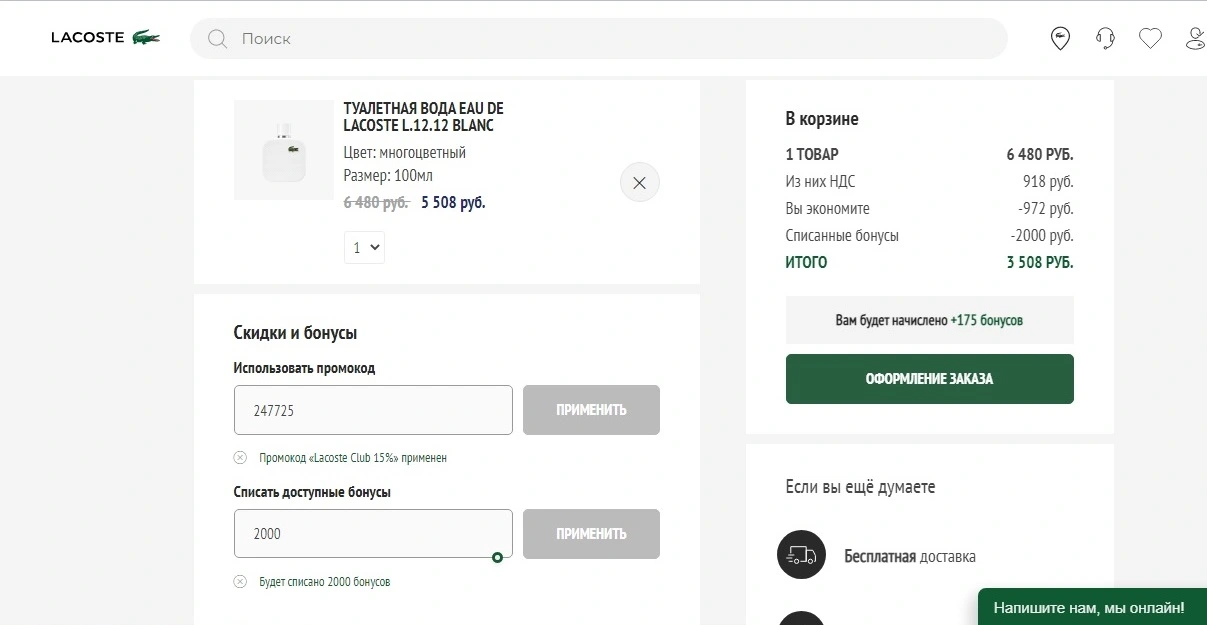Click the 'В корзине' heading
The image size is (1207, 625).
tap(822, 119)
